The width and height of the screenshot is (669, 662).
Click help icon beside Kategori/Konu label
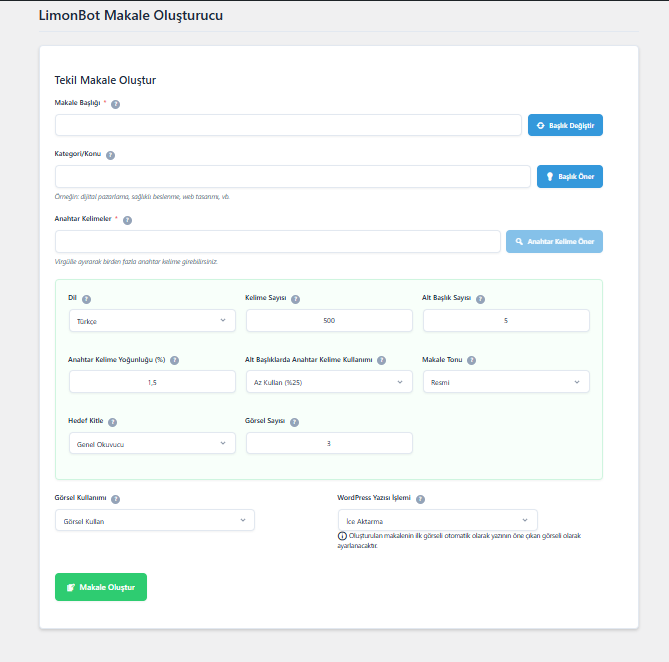(x=110, y=155)
